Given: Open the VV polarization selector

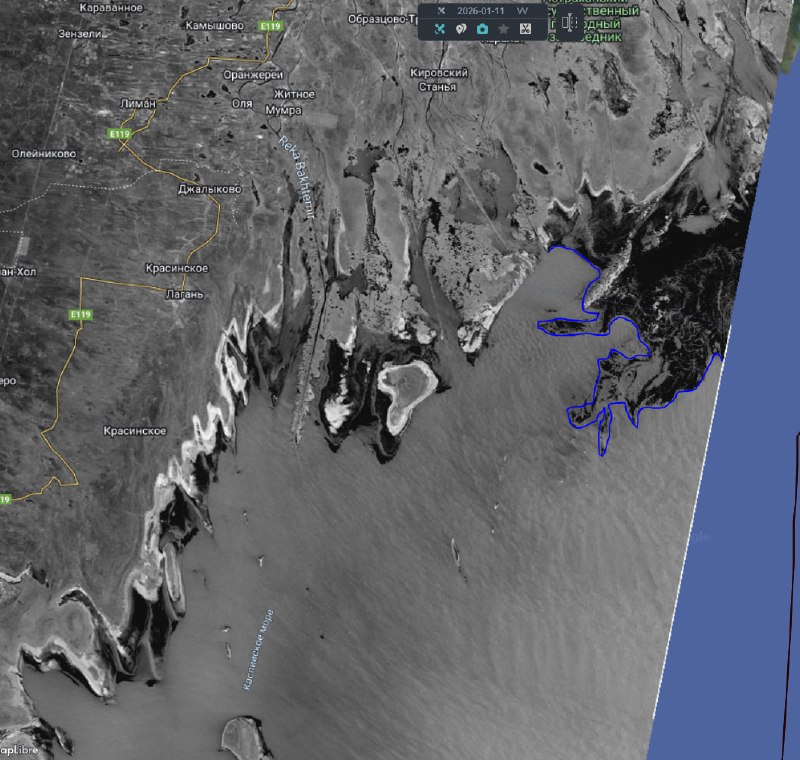Looking at the screenshot, I should click(522, 11).
